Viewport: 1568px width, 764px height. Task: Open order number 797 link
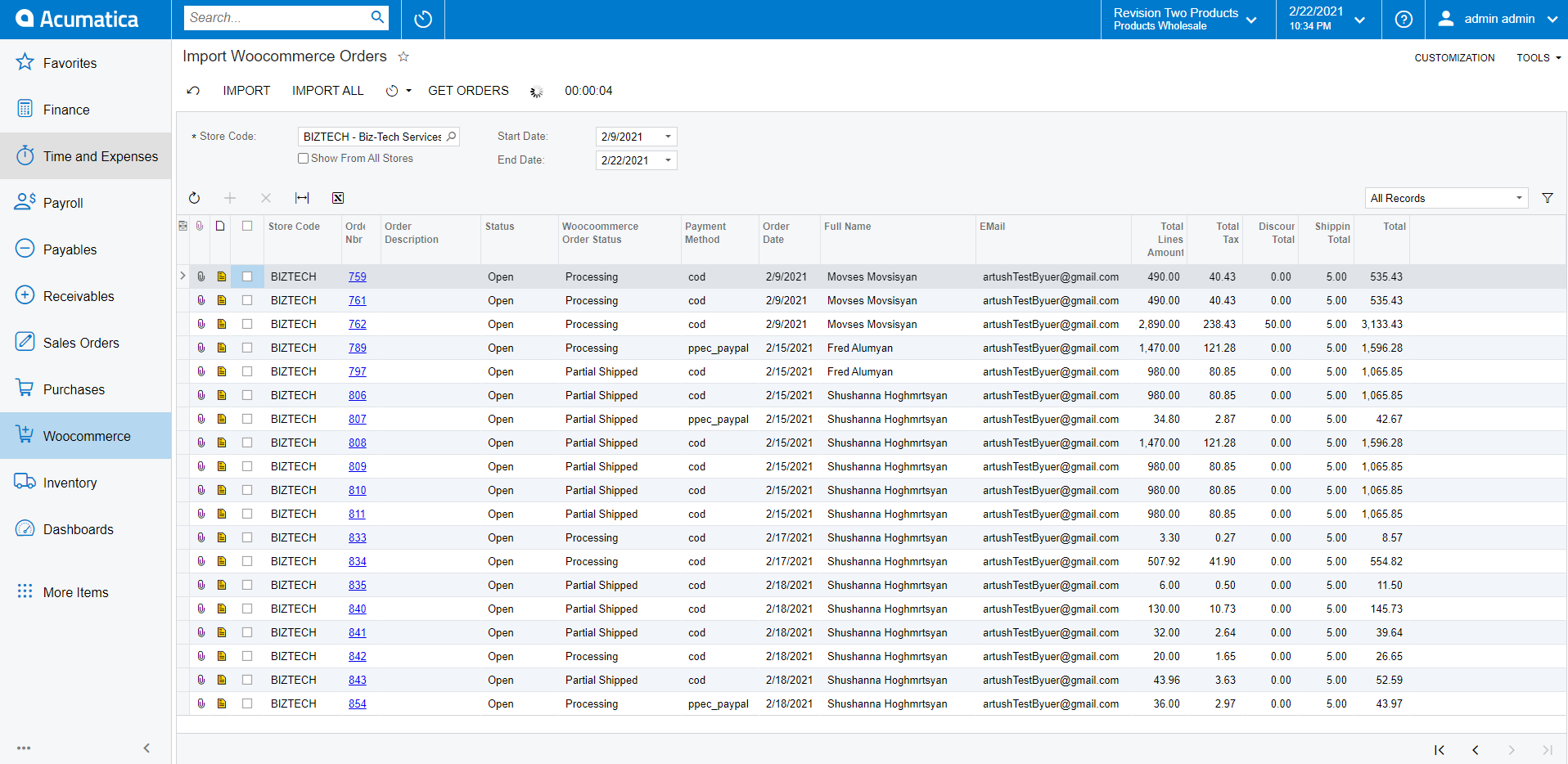point(358,371)
